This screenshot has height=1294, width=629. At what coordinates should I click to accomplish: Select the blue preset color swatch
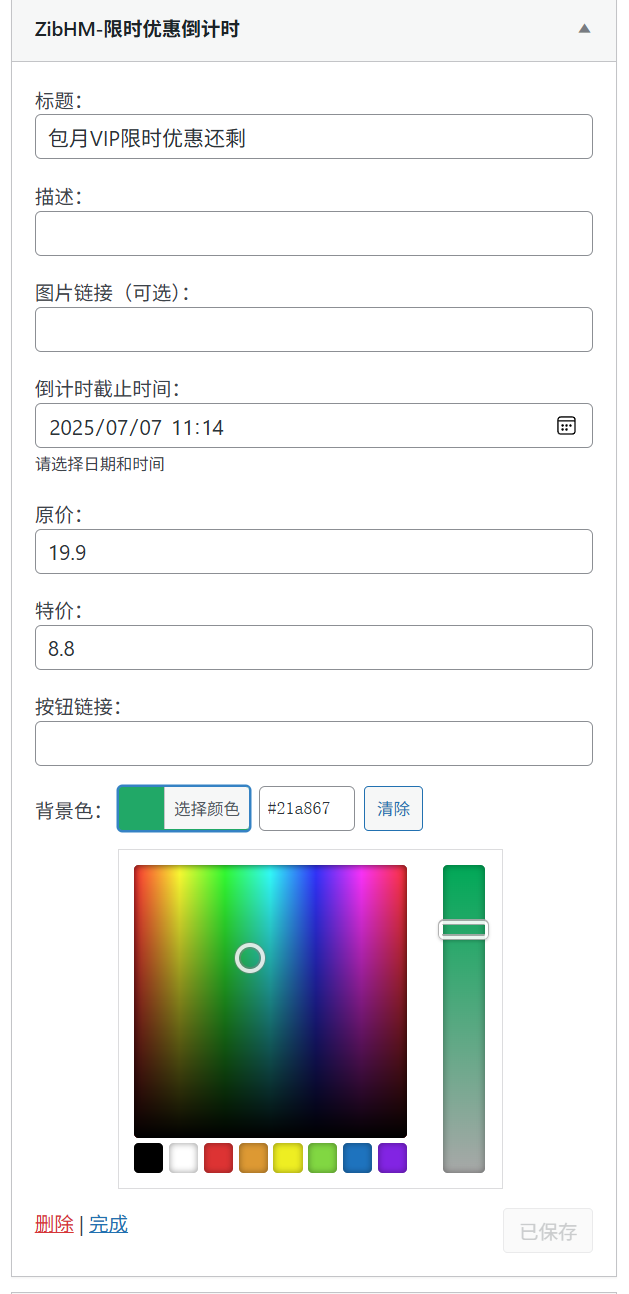pyautogui.click(x=357, y=1157)
